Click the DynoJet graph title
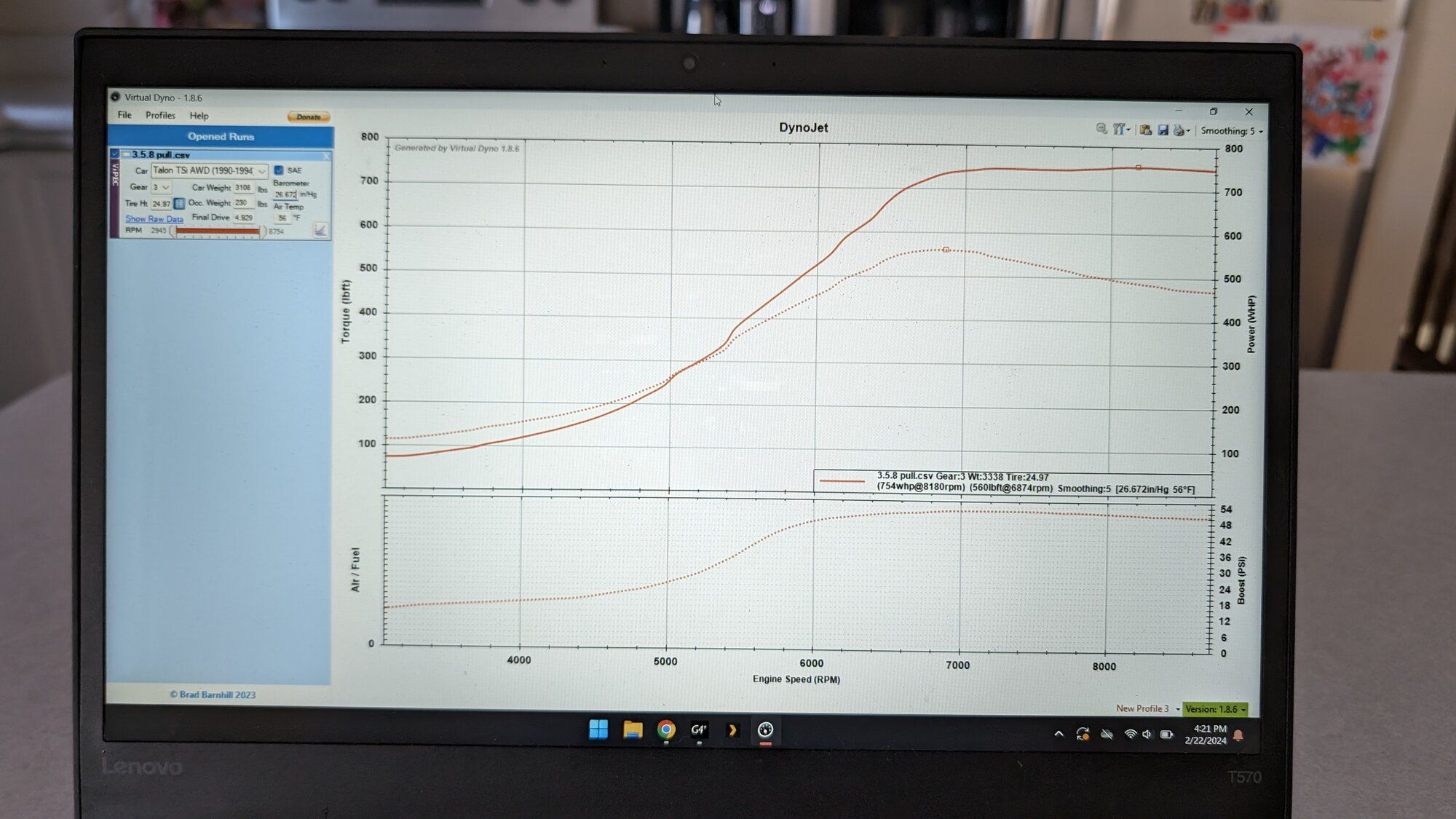Viewport: 1456px width, 819px height. pyautogui.click(x=803, y=127)
